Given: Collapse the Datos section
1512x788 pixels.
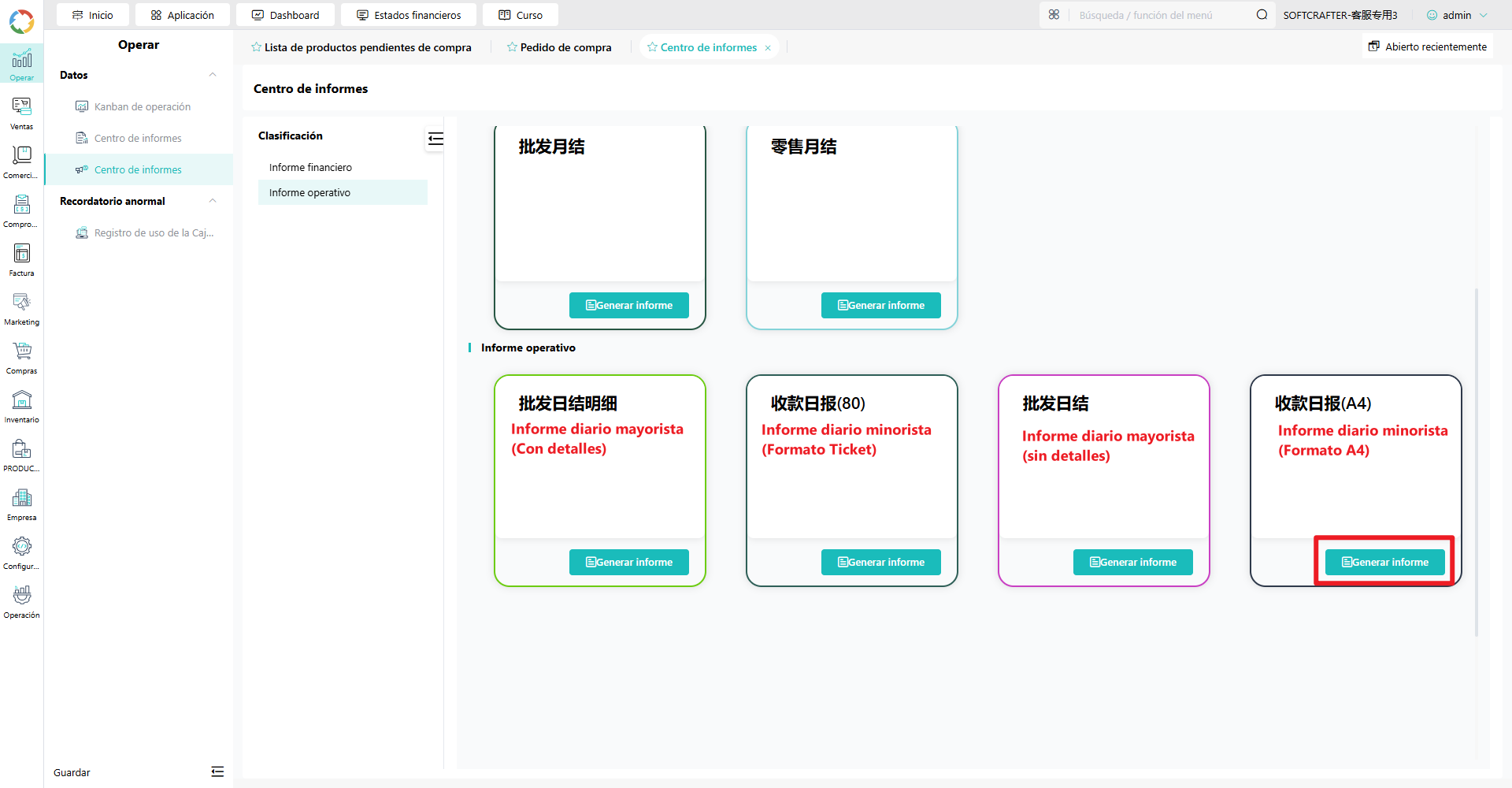Looking at the screenshot, I should pyautogui.click(x=213, y=75).
